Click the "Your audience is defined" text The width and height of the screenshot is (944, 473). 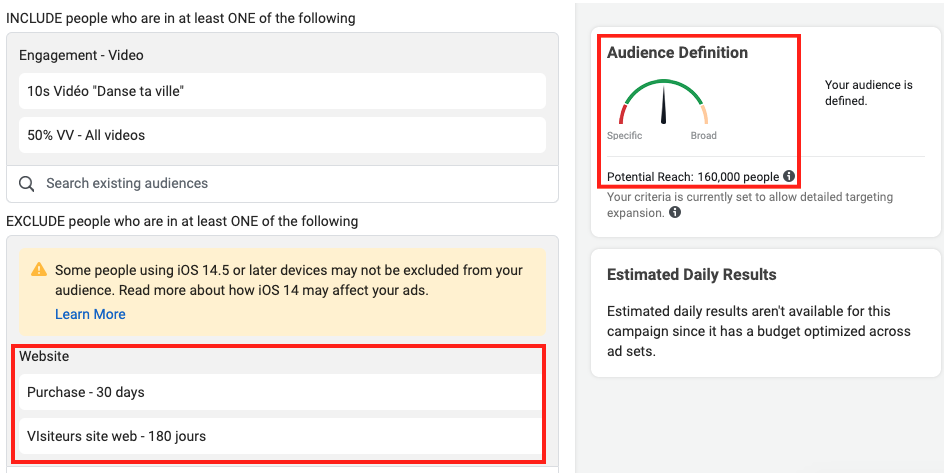click(x=868, y=93)
